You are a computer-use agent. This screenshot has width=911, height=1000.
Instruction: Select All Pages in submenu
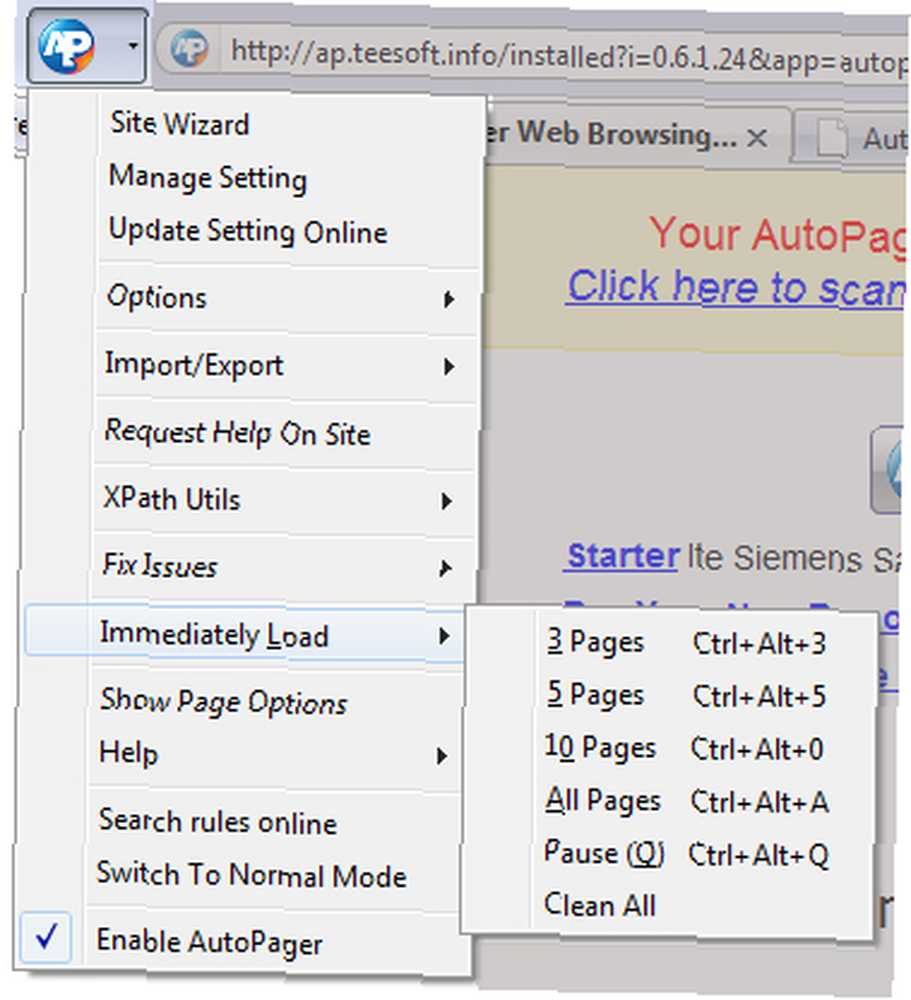[x=686, y=801]
